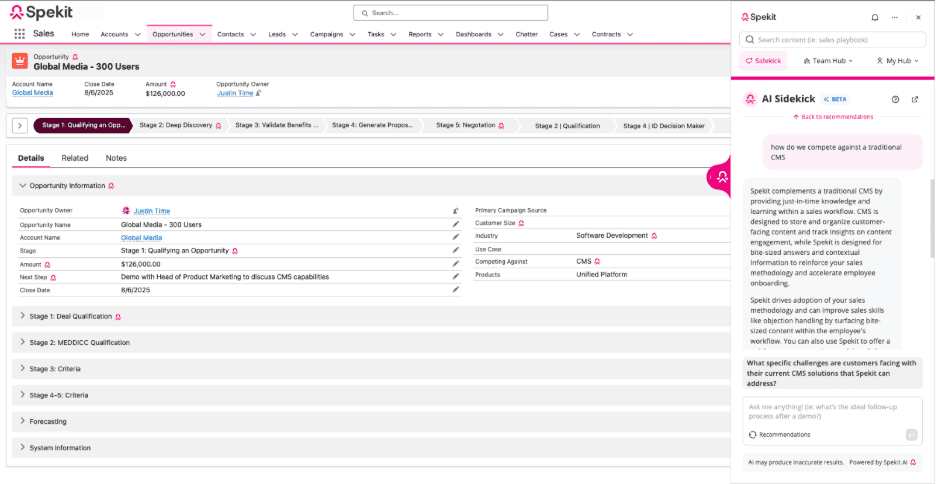Open the Opportunities nav dropdown arrow
This screenshot has width=936, height=484.
tap(202, 35)
